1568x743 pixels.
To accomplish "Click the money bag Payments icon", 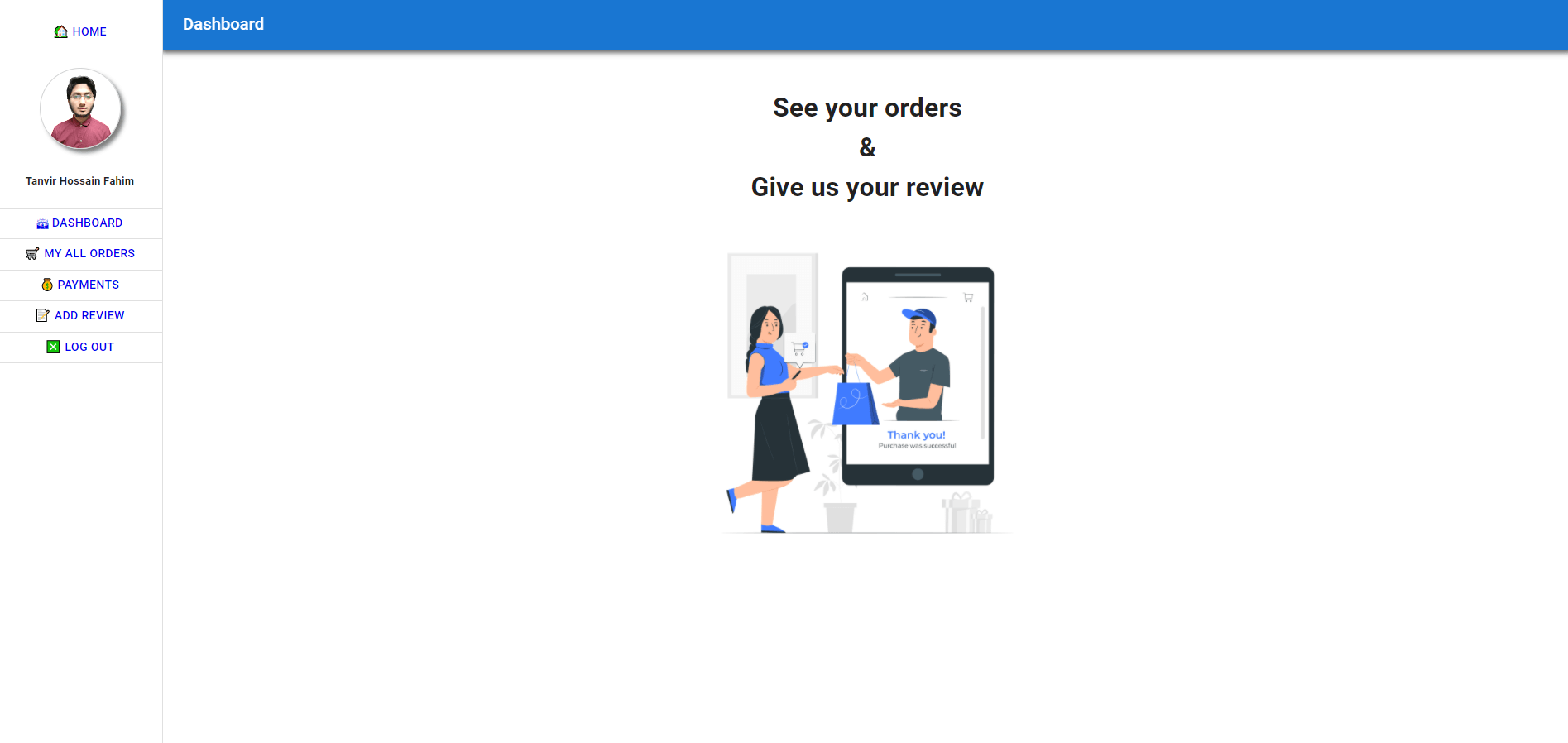I will (x=47, y=285).
